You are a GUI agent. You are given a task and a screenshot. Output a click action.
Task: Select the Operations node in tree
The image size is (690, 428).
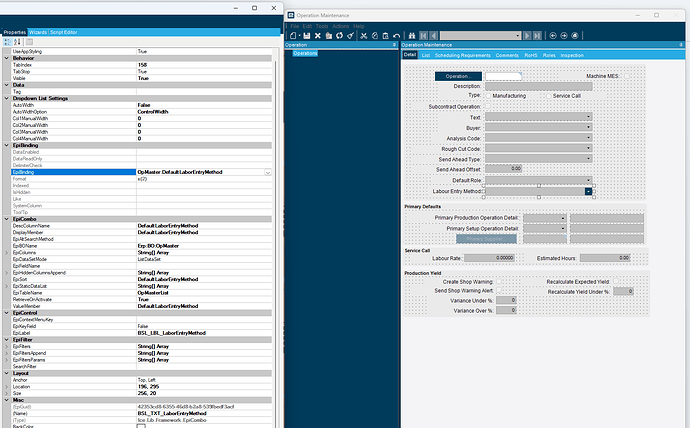(x=305, y=53)
